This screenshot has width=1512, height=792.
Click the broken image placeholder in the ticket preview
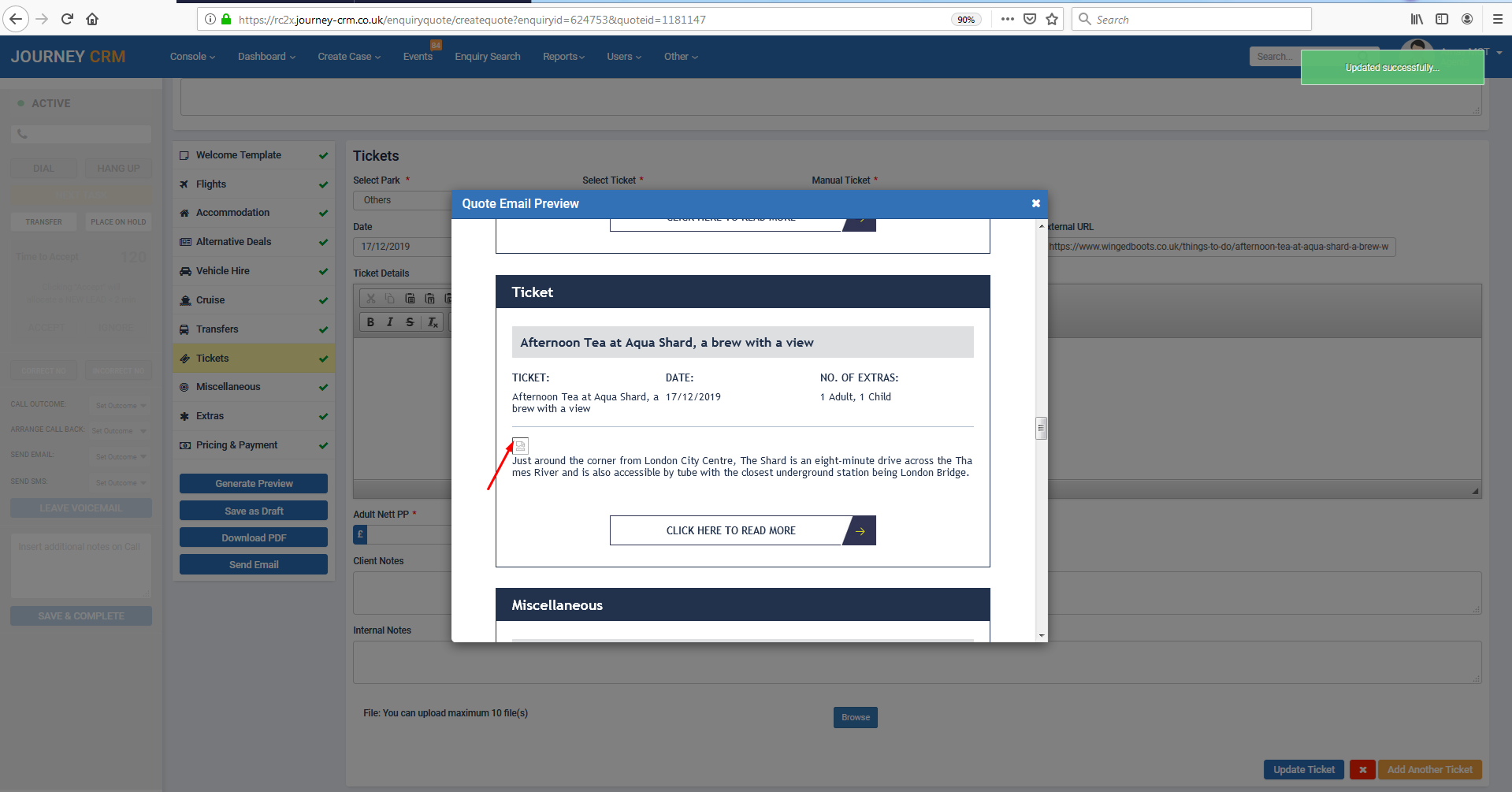(x=520, y=446)
